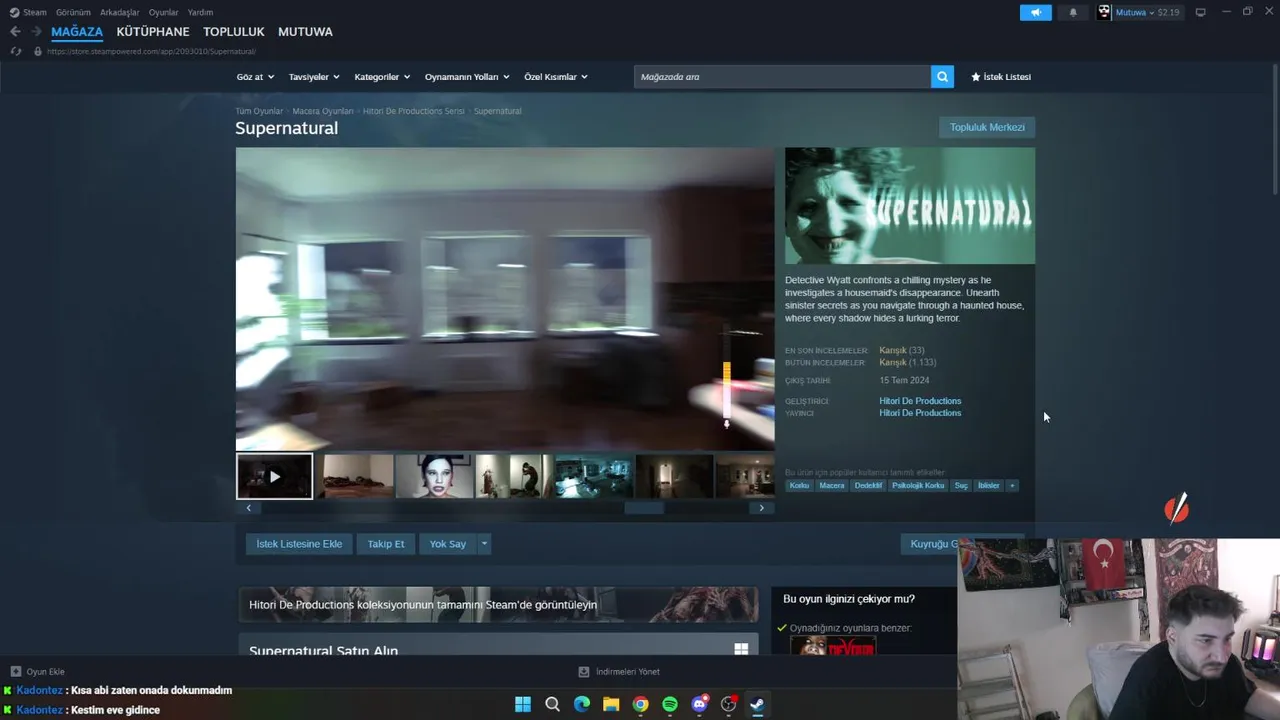
Task: Click the Kuyruğu button
Action: pos(930,544)
